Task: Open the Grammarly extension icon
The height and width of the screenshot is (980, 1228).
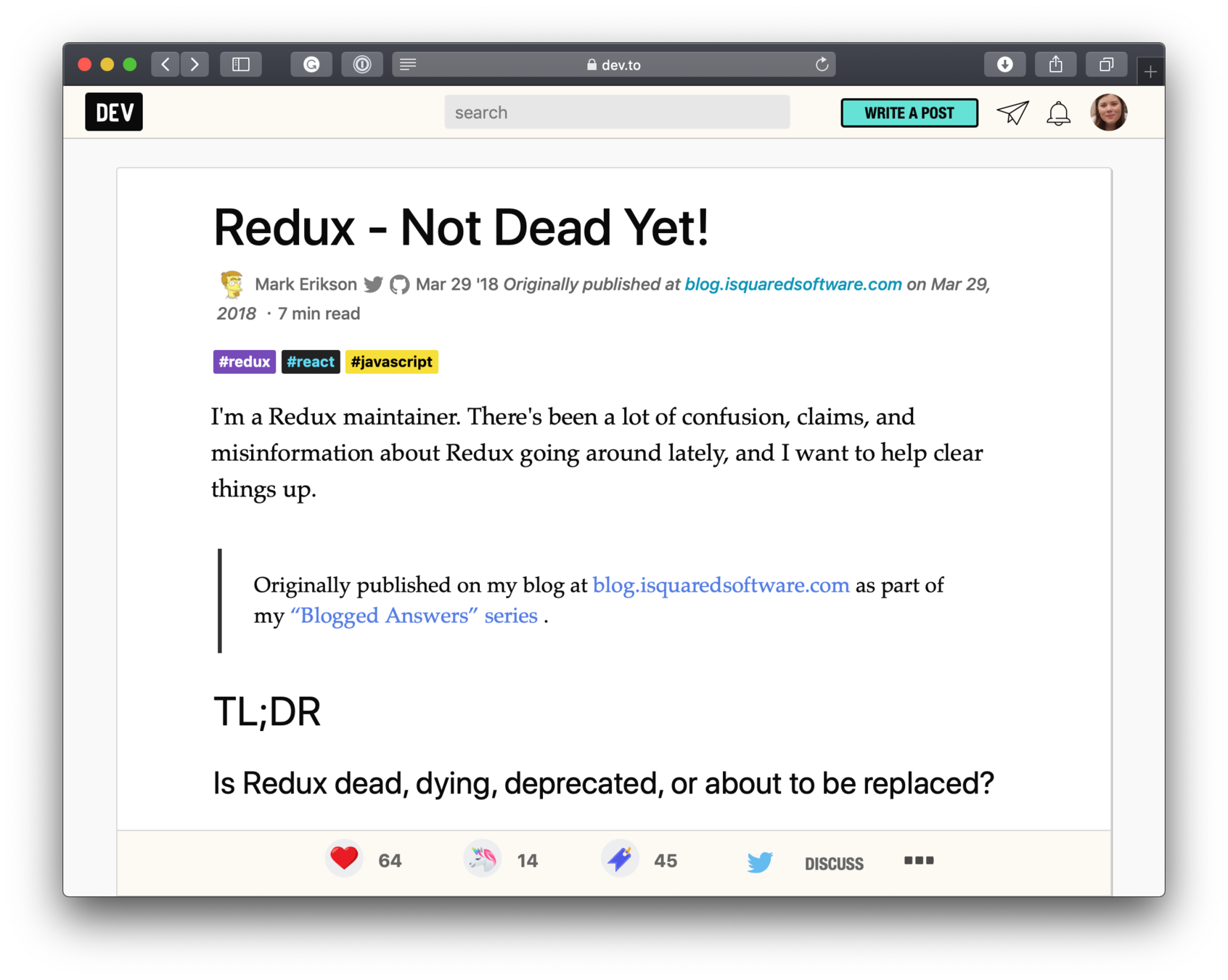Action: point(311,65)
